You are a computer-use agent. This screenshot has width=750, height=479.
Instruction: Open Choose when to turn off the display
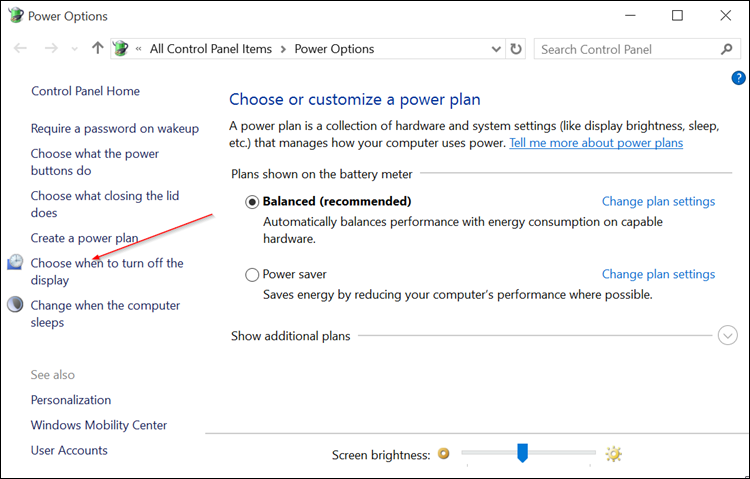(107, 271)
